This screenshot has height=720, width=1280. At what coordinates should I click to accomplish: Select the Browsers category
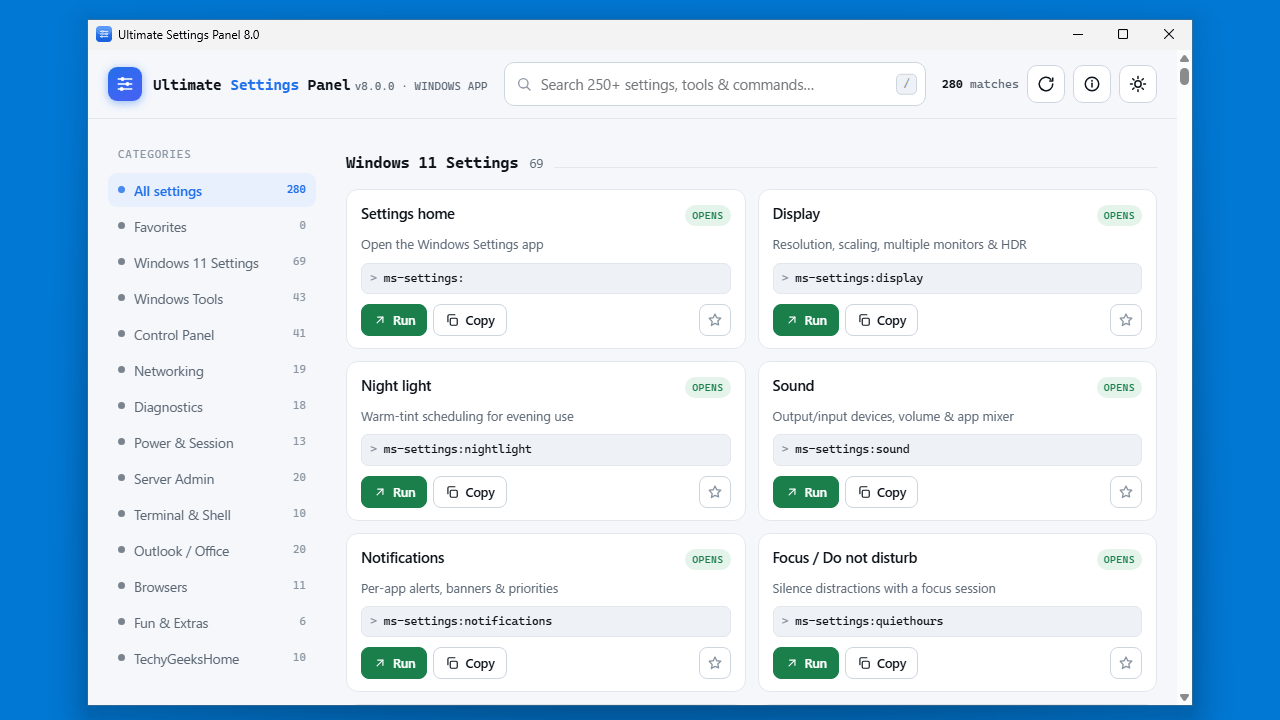click(x=212, y=587)
